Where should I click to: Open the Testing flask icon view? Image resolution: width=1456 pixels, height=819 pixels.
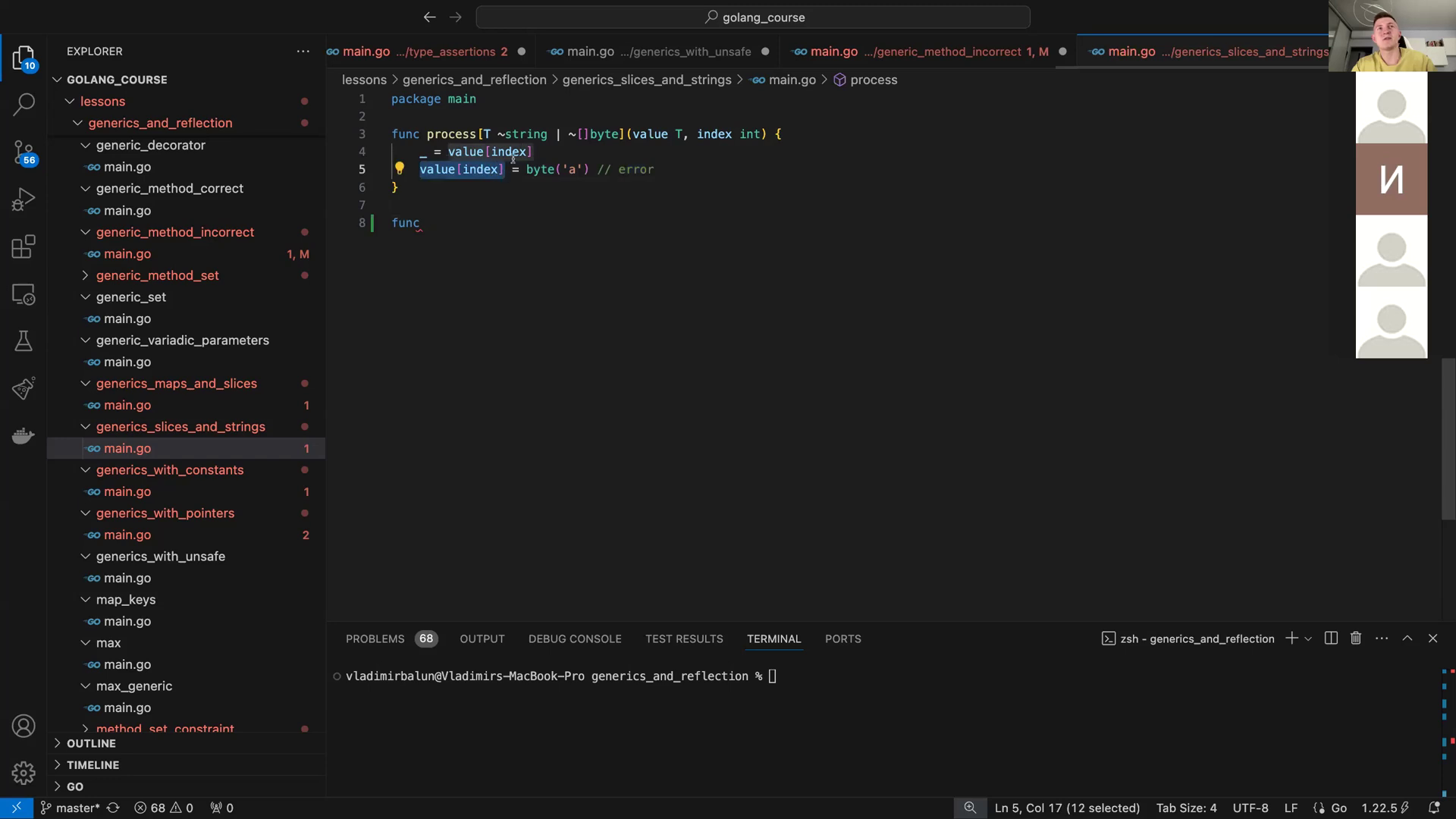coord(24,341)
